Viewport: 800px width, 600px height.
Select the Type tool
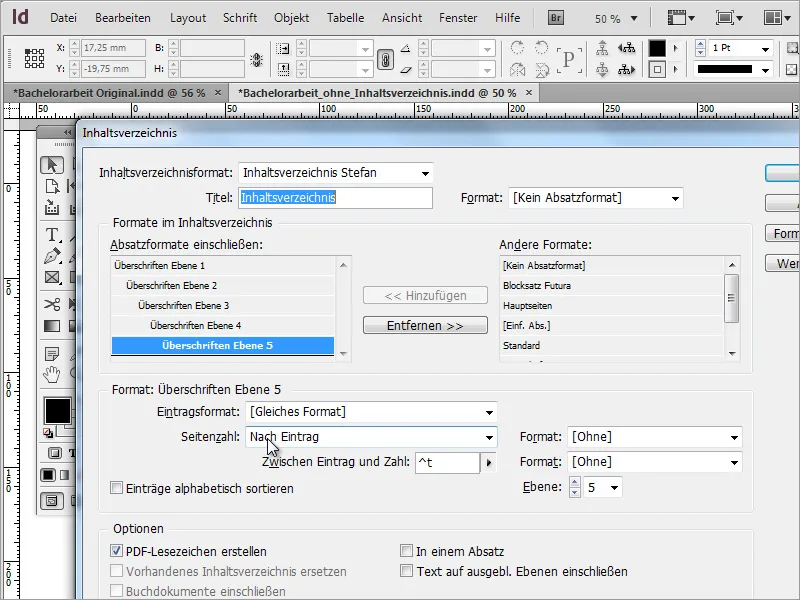click(53, 235)
